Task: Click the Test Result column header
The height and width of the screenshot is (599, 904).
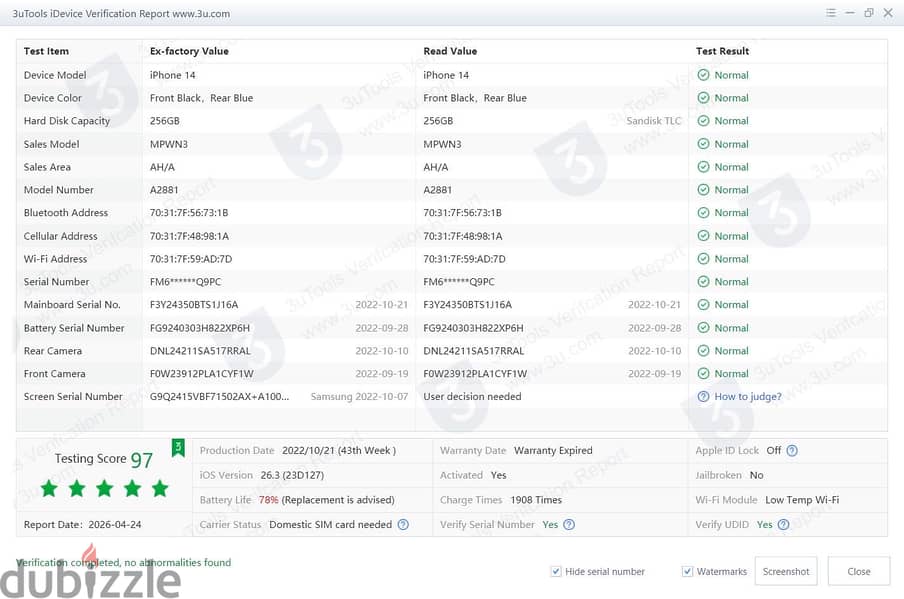Action: point(722,51)
